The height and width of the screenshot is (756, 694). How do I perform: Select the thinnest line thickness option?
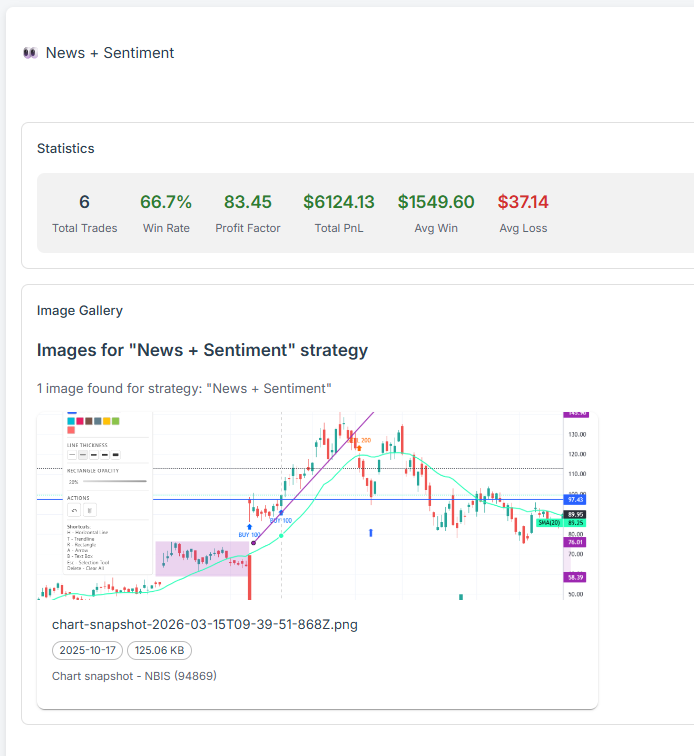pos(73,455)
